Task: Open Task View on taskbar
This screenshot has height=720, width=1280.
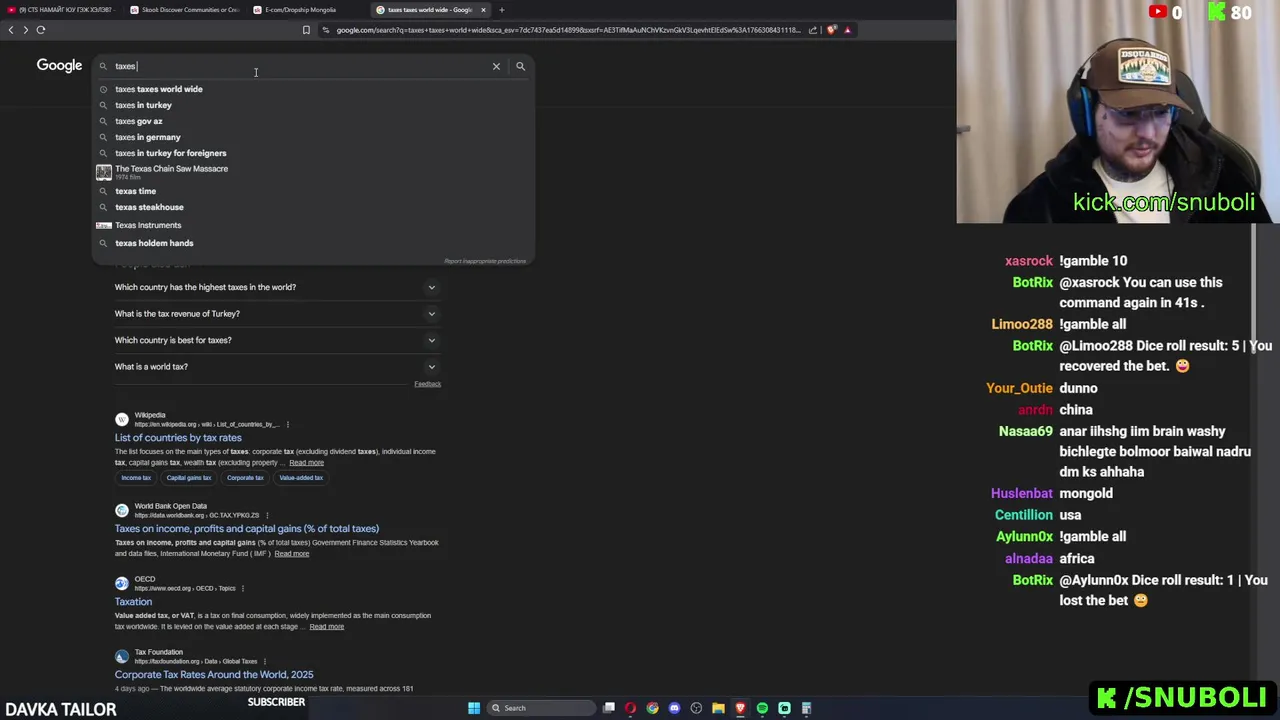Action: 608,708
